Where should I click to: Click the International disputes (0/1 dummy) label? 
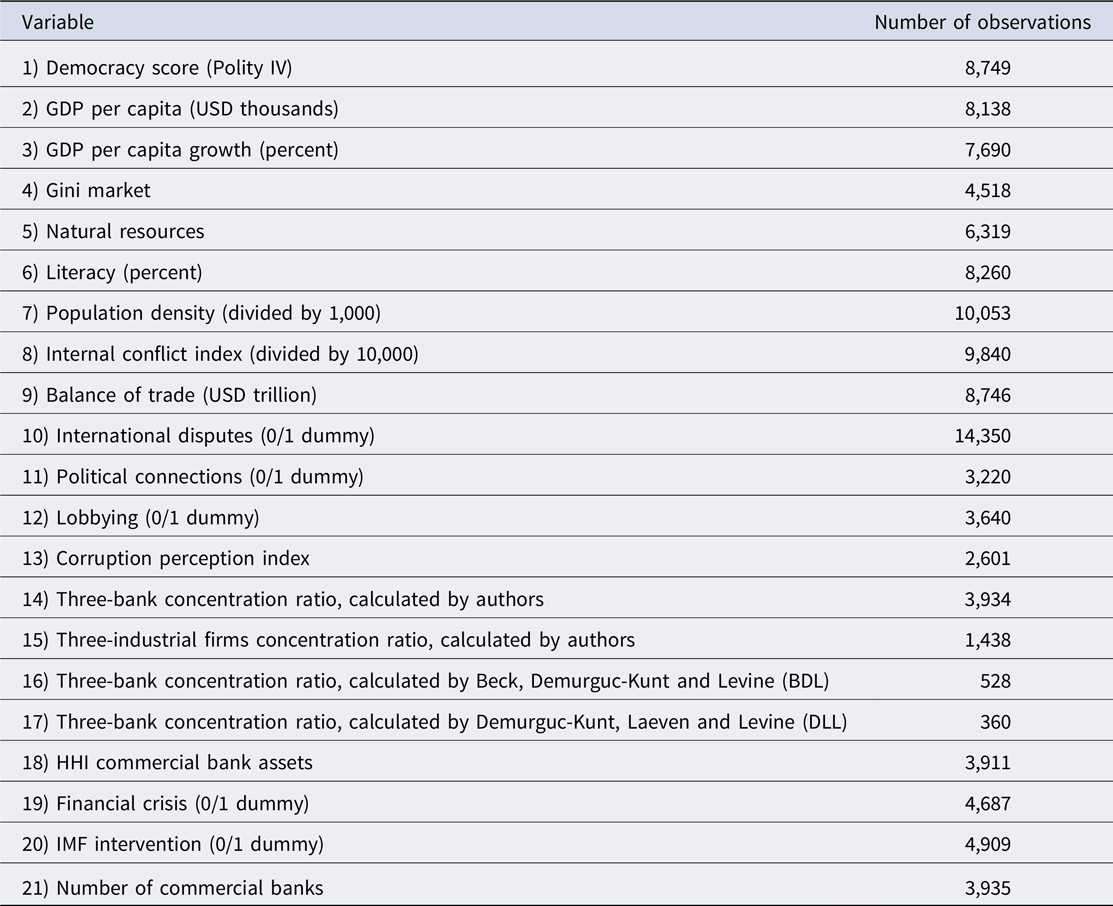pyautogui.click(x=198, y=436)
